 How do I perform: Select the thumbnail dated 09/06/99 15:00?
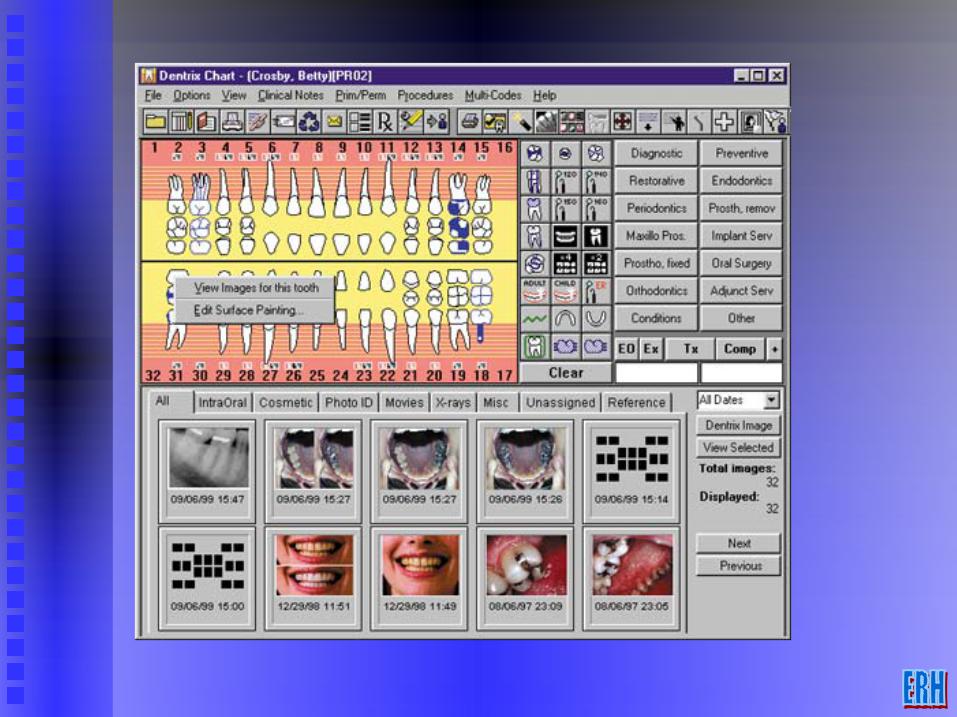coord(208,578)
